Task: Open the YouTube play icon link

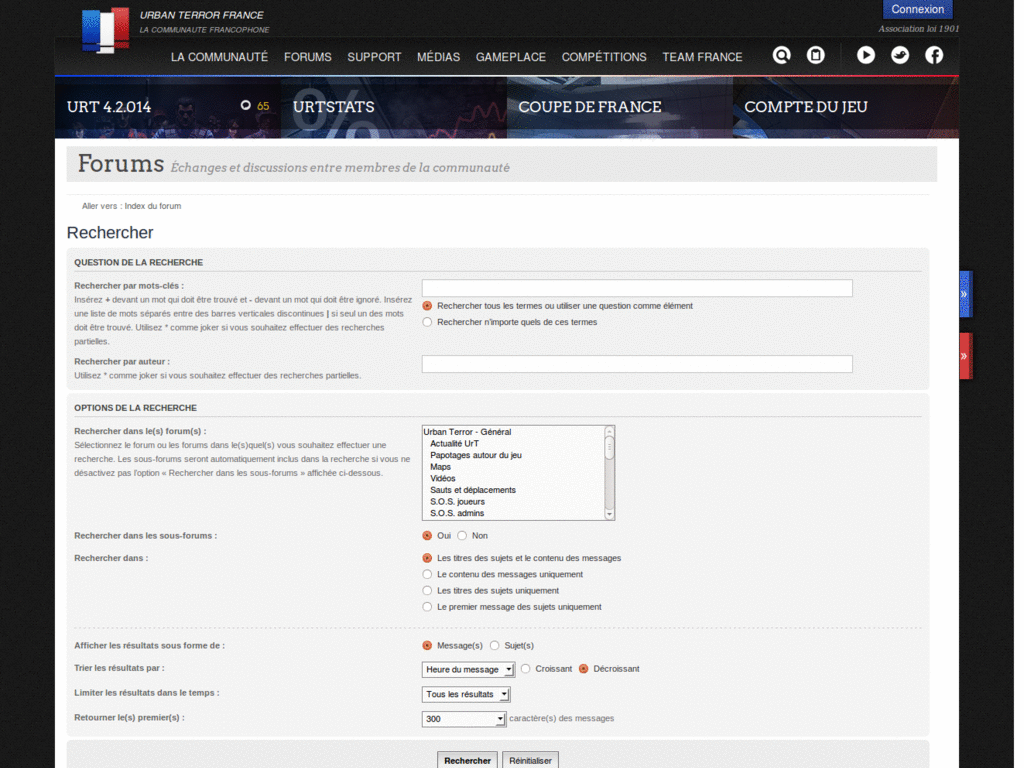Action: [866, 56]
